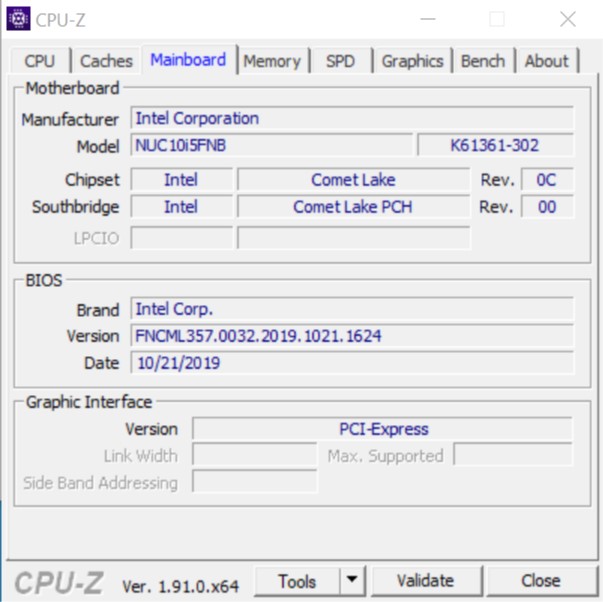Click the Motherboard group heading
Viewport: 603px width, 602px height.
click(72, 88)
